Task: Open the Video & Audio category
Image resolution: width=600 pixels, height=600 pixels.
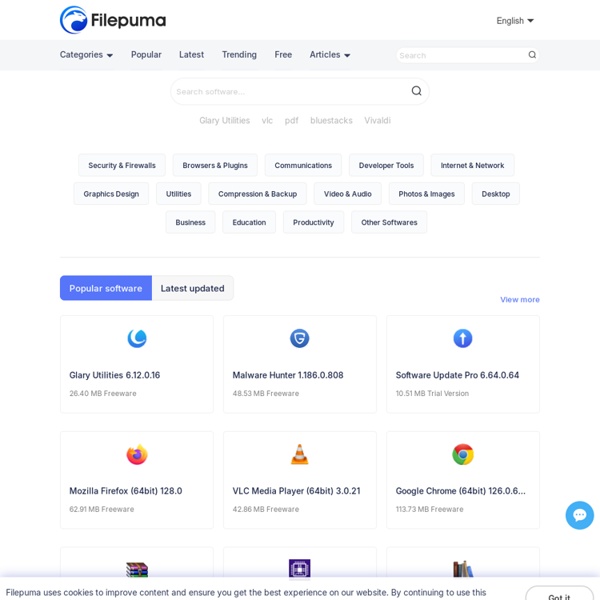Action: pyautogui.click(x=347, y=194)
